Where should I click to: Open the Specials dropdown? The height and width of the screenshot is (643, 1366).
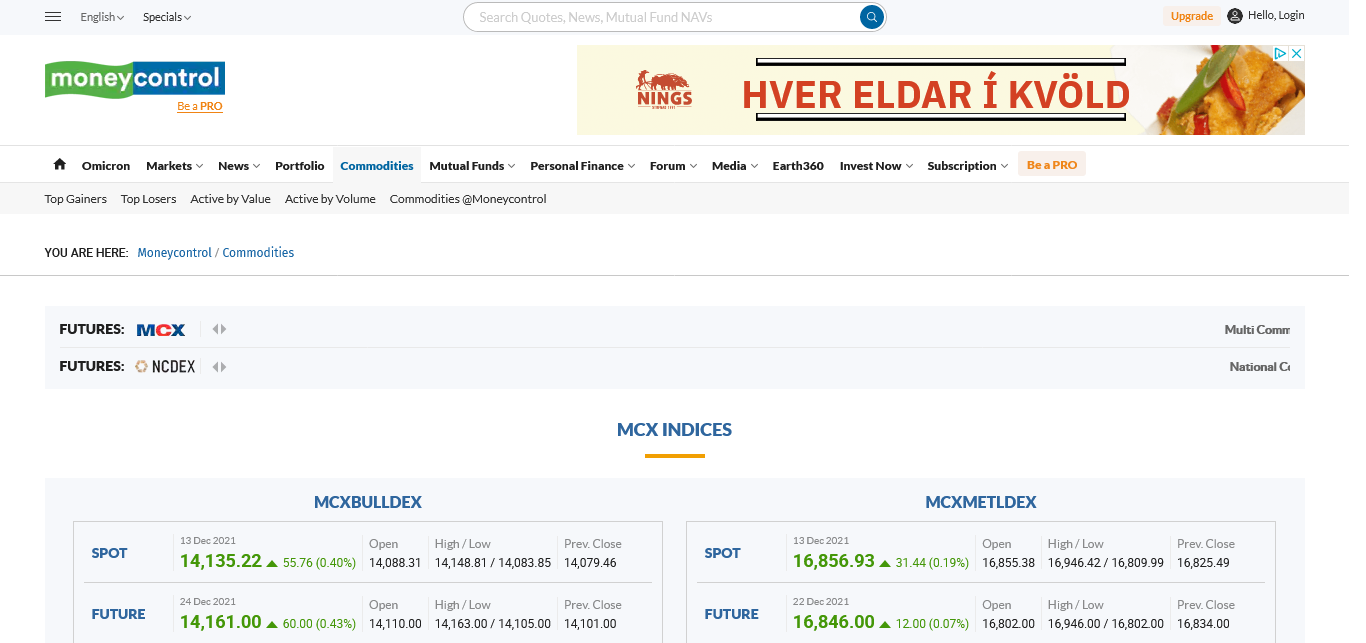[x=166, y=17]
